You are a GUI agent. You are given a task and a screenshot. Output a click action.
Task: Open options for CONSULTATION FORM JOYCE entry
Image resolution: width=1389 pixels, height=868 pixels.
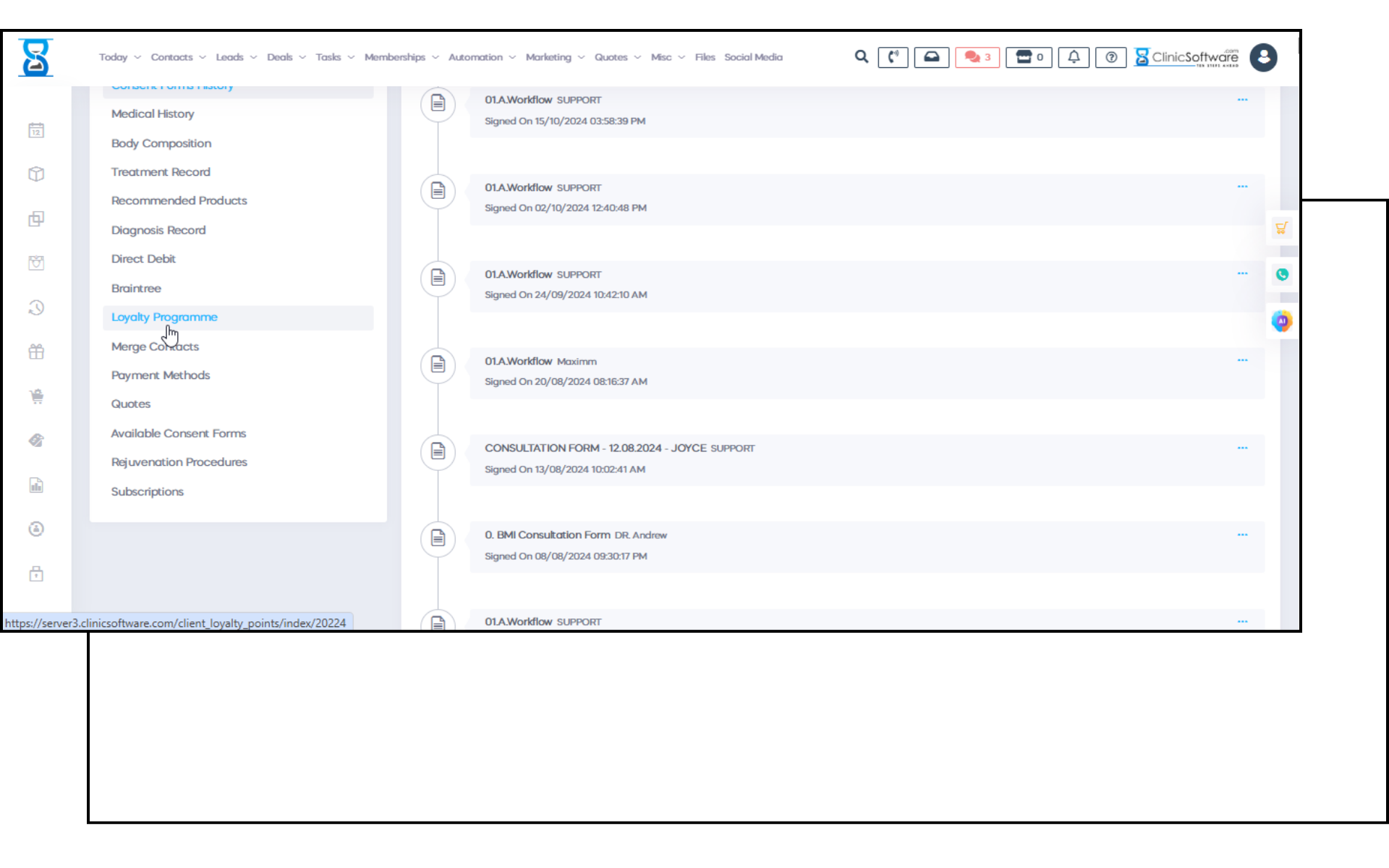tap(1242, 448)
